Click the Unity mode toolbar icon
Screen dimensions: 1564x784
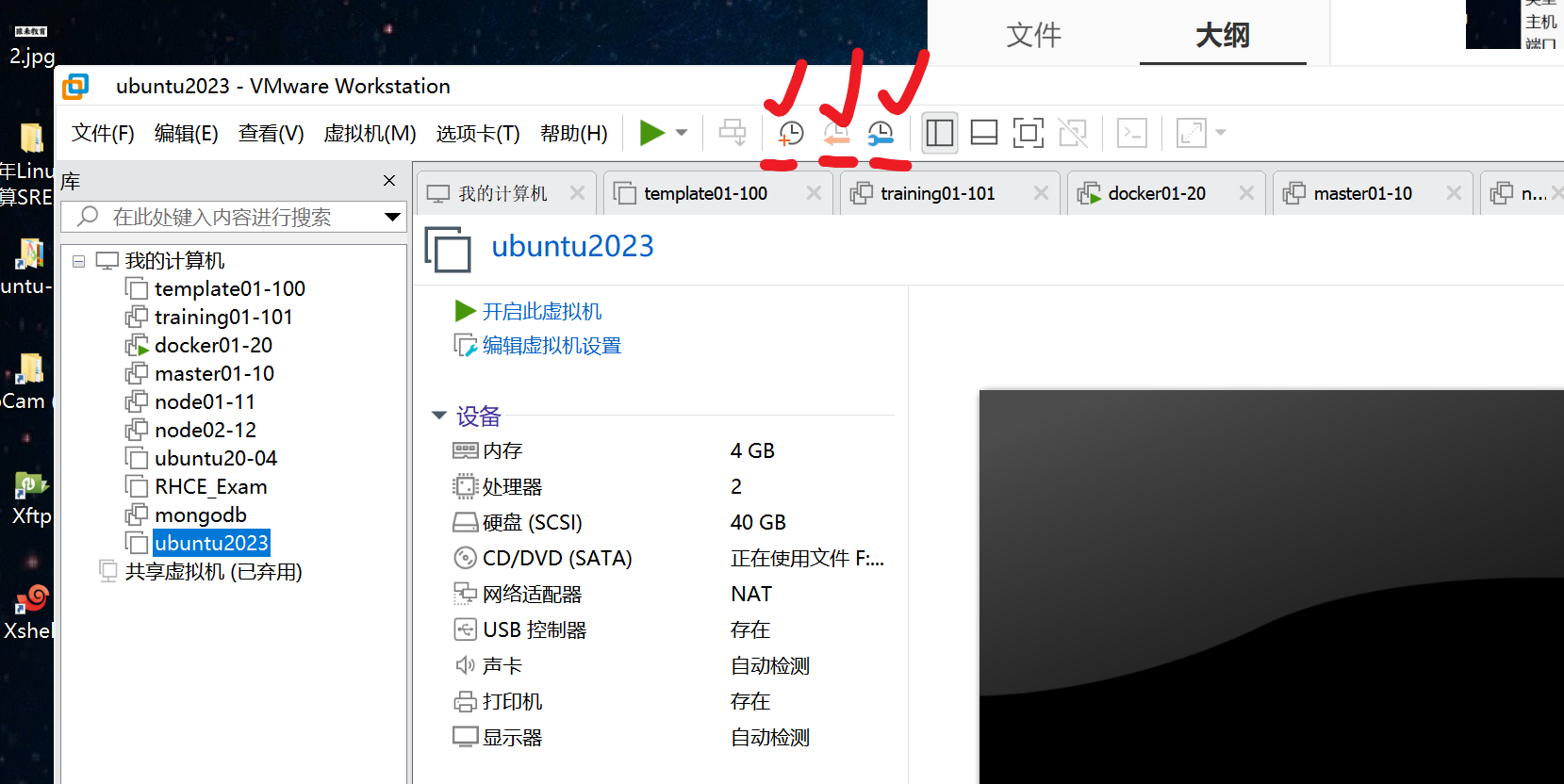(1073, 133)
